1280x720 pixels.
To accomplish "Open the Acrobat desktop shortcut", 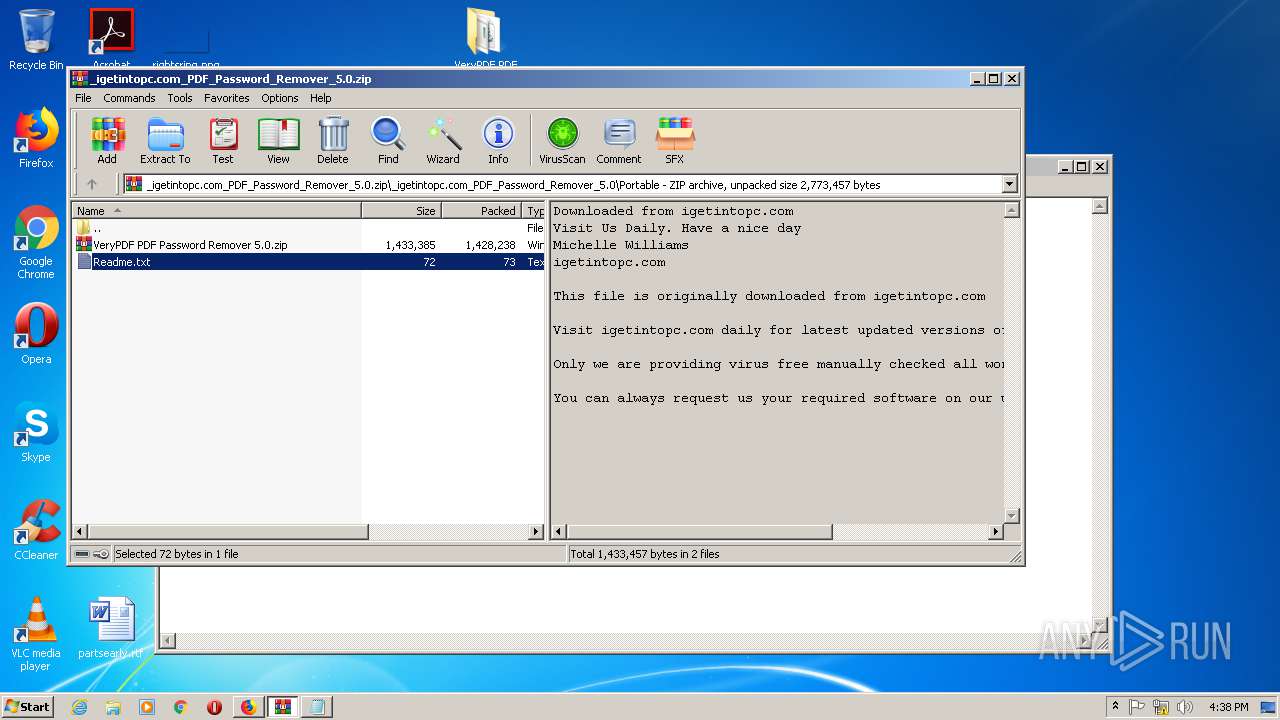I will coord(111,40).
